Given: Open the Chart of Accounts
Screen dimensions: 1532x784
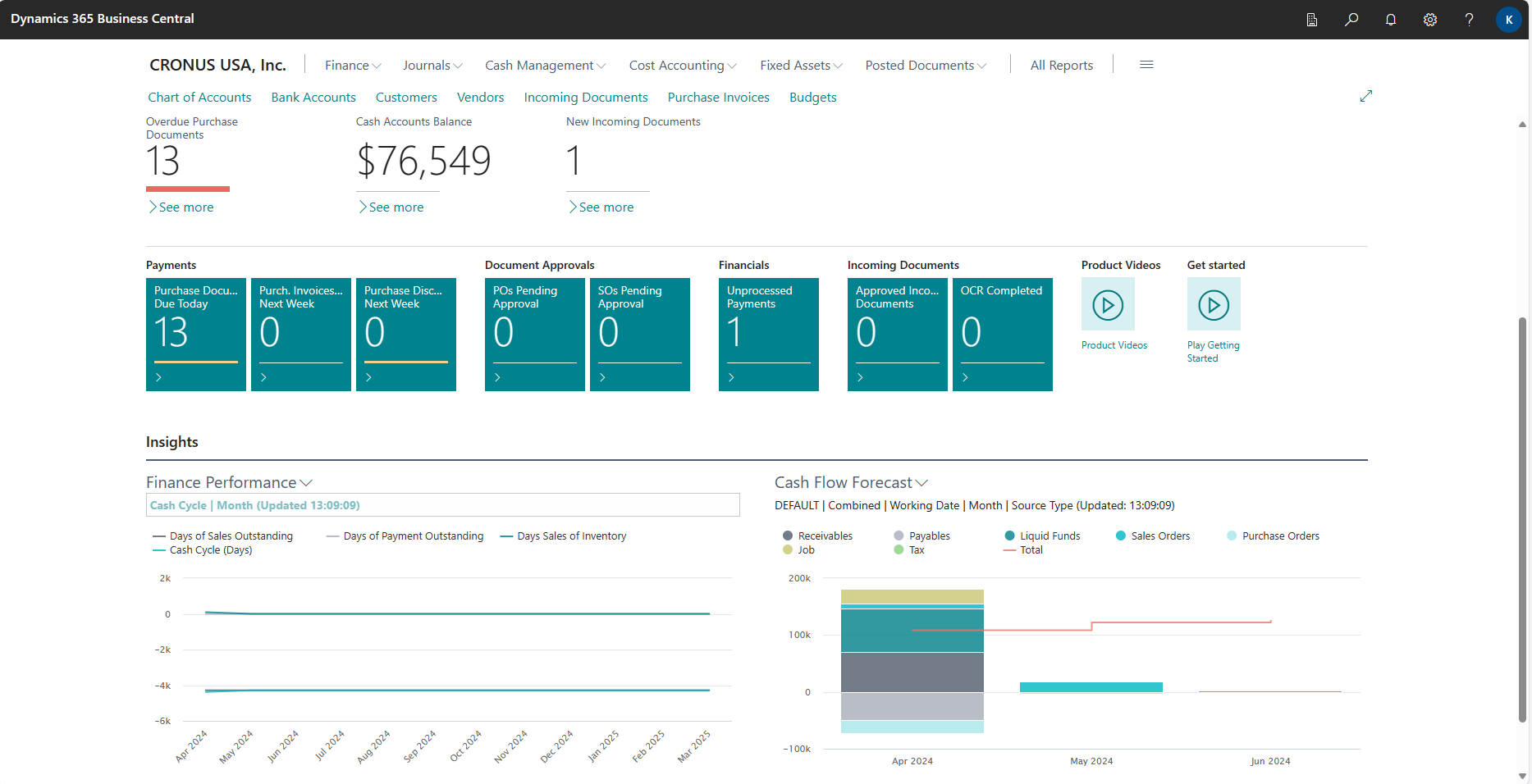Looking at the screenshot, I should [199, 97].
